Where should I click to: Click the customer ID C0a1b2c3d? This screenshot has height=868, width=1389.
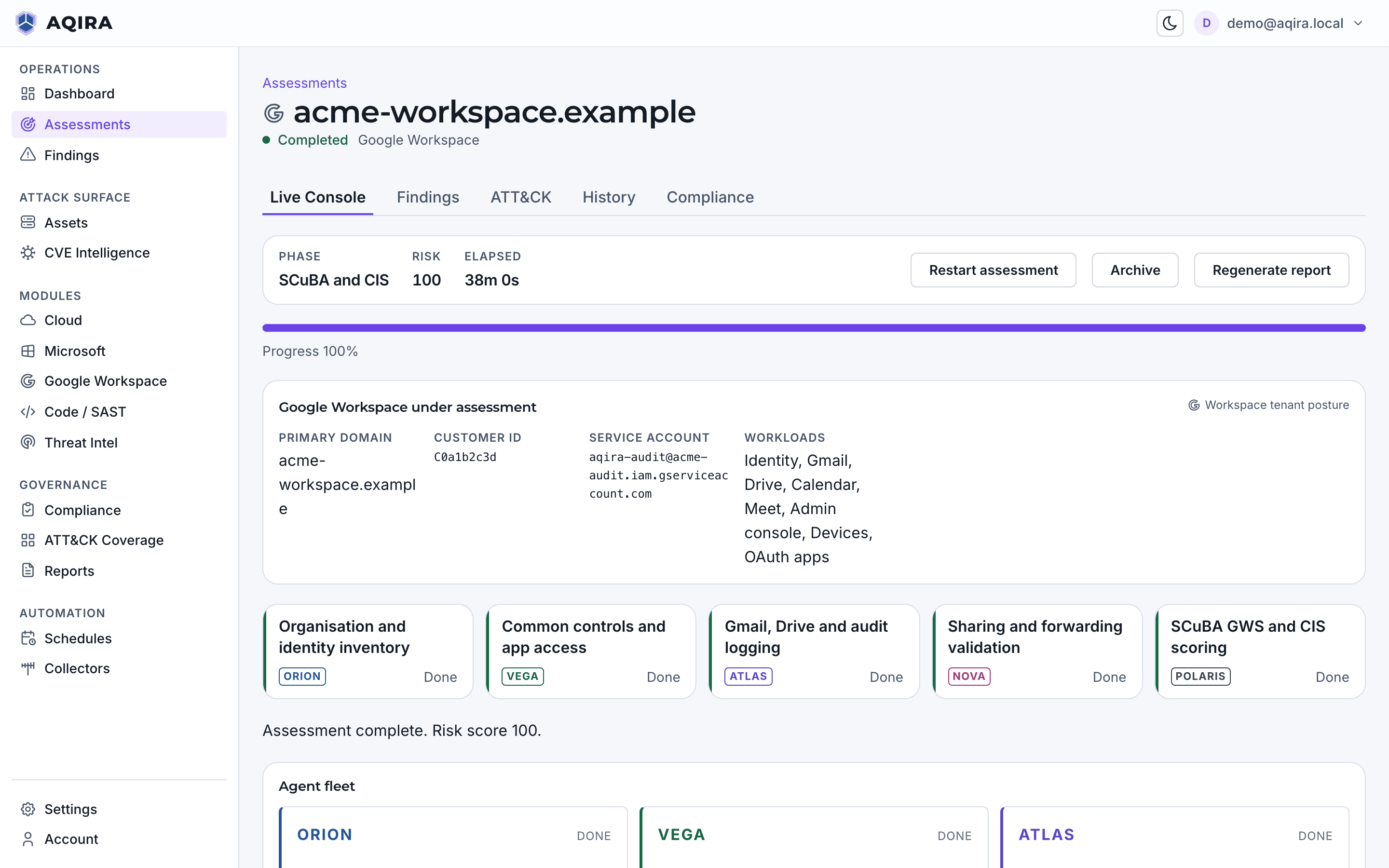tap(465, 457)
